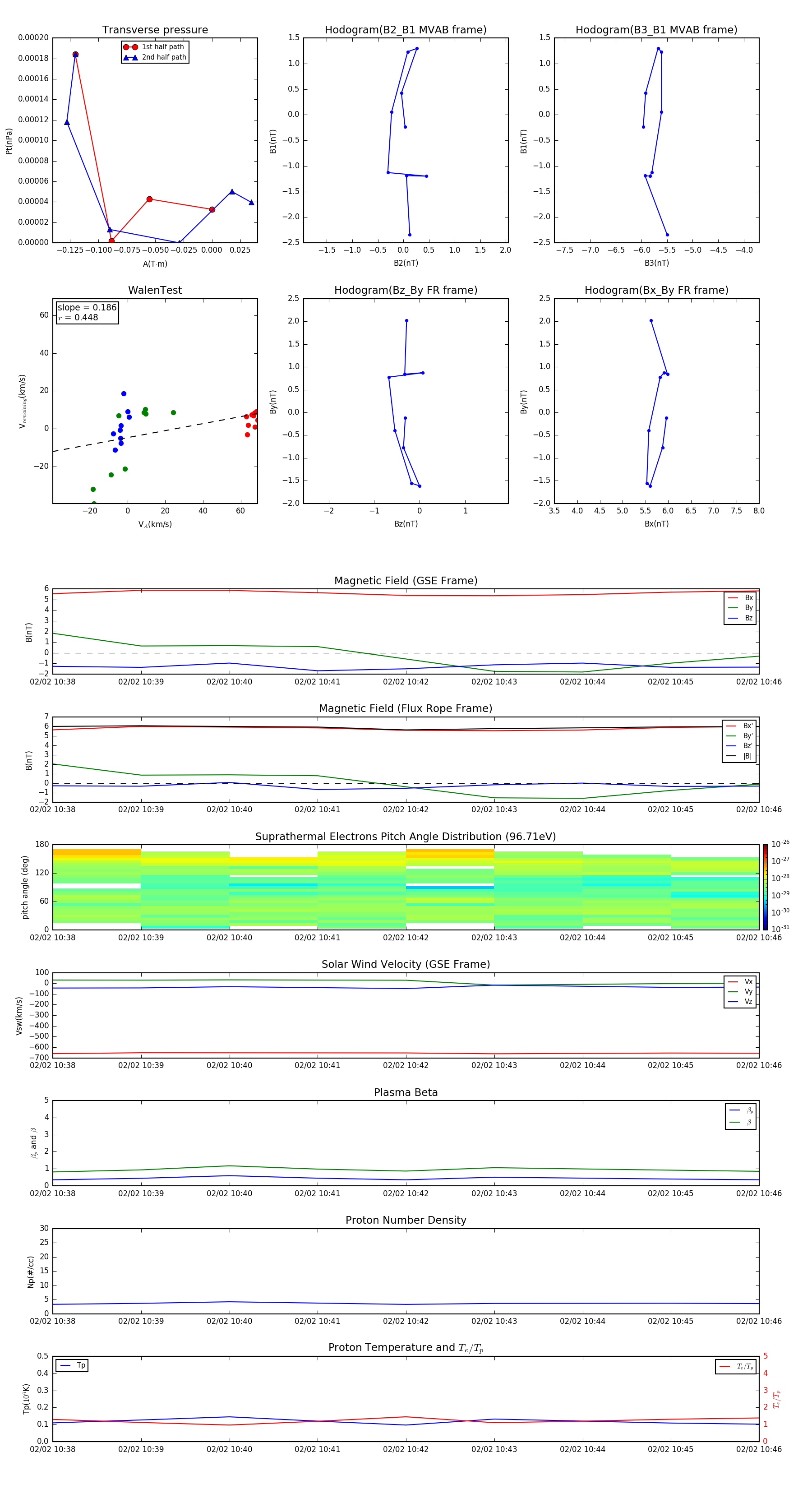Click the "Transverse pressure" plot title

[155, 30]
